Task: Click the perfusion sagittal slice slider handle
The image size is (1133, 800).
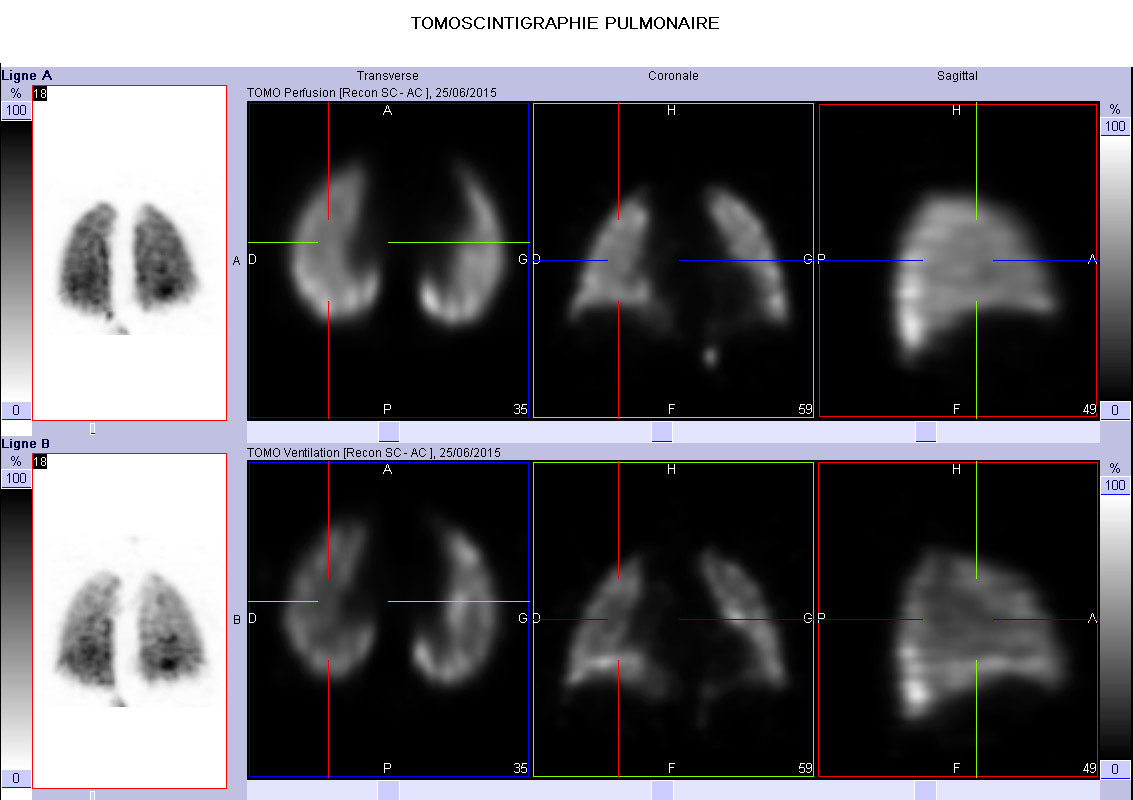Action: [926, 432]
